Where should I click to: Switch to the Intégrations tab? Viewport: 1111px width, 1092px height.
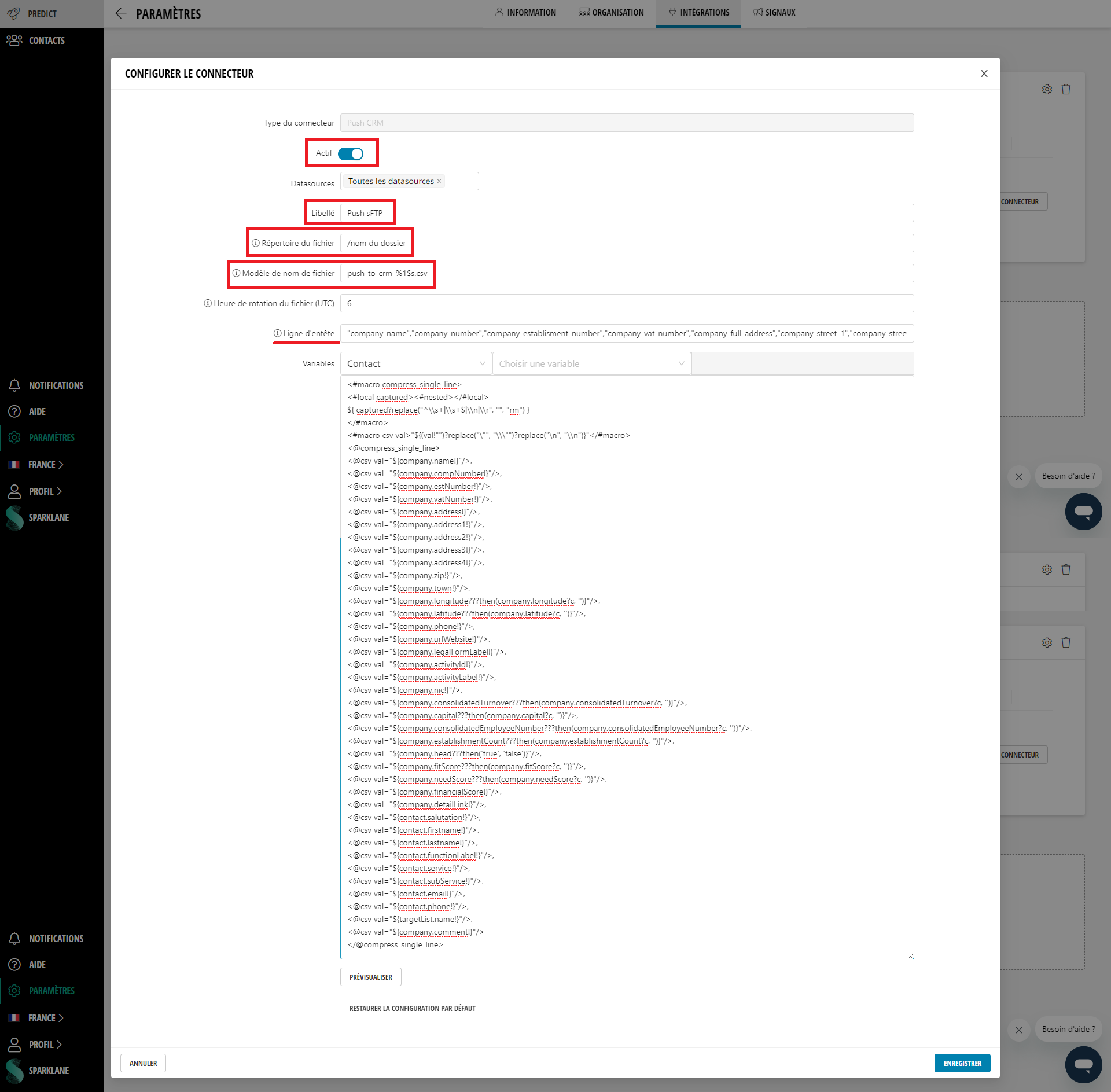(698, 12)
